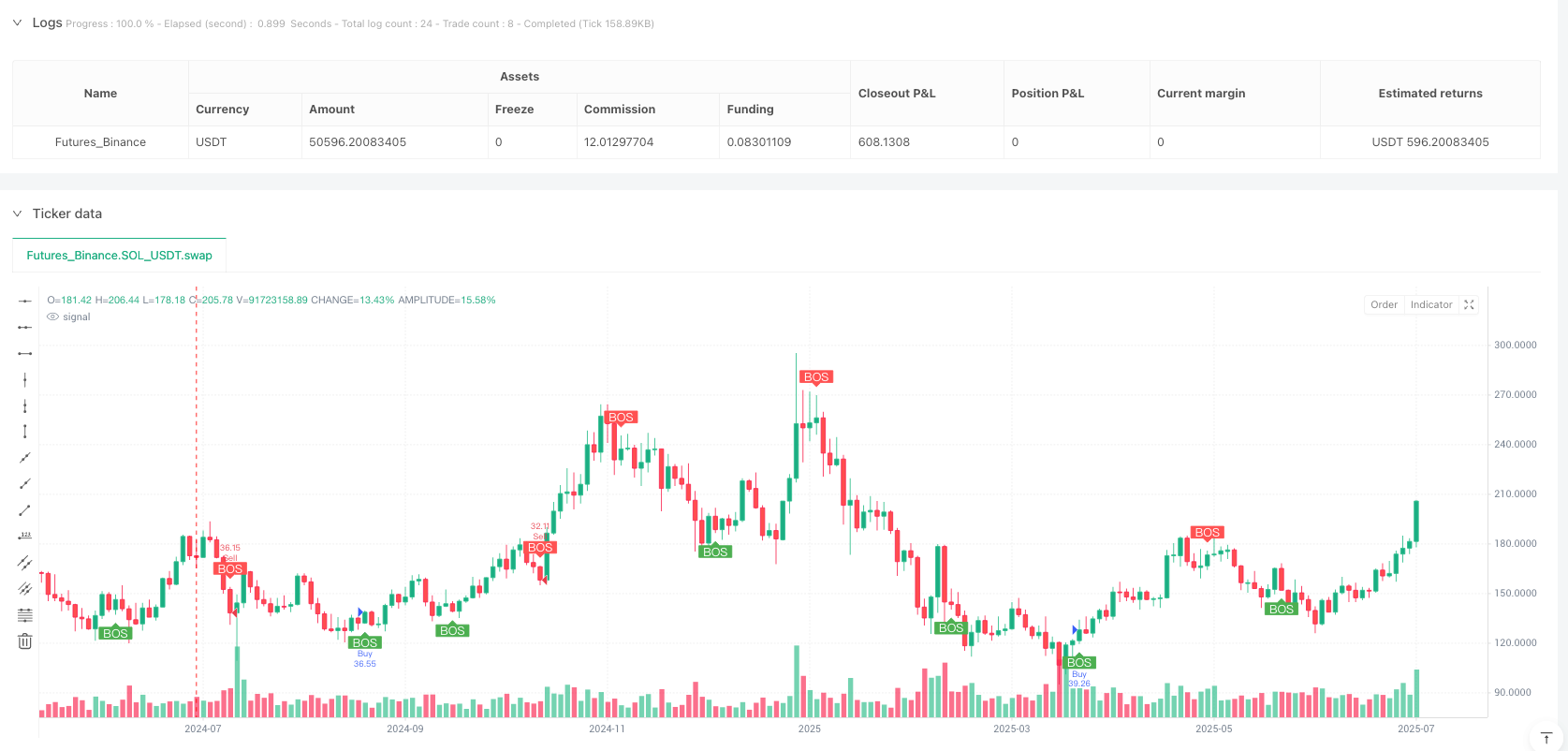Viewport: 1568px width, 751px height.
Task: Click the Estimated returns column header
Action: (x=1429, y=94)
